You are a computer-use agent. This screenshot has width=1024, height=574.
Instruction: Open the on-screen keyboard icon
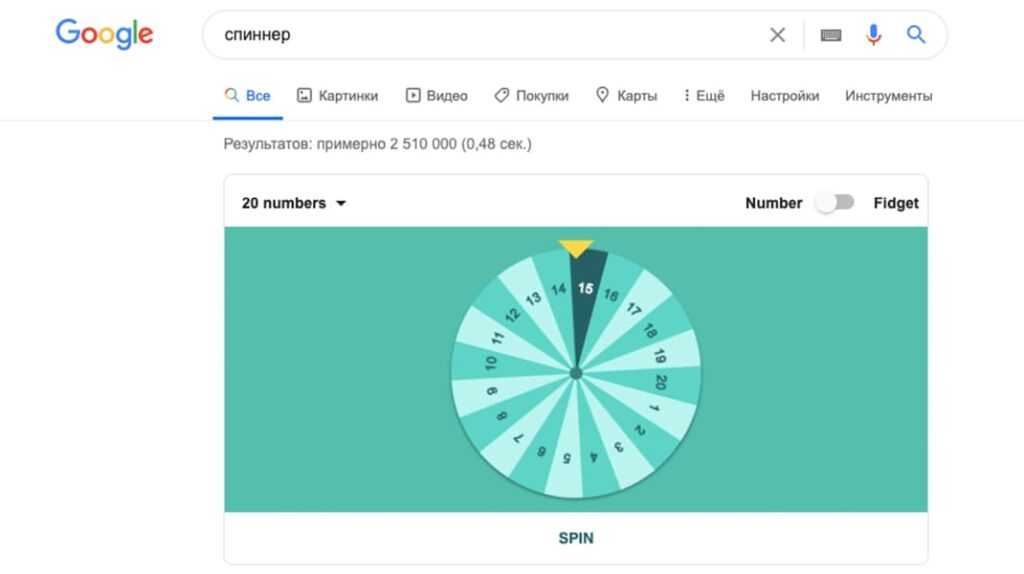[x=830, y=35]
